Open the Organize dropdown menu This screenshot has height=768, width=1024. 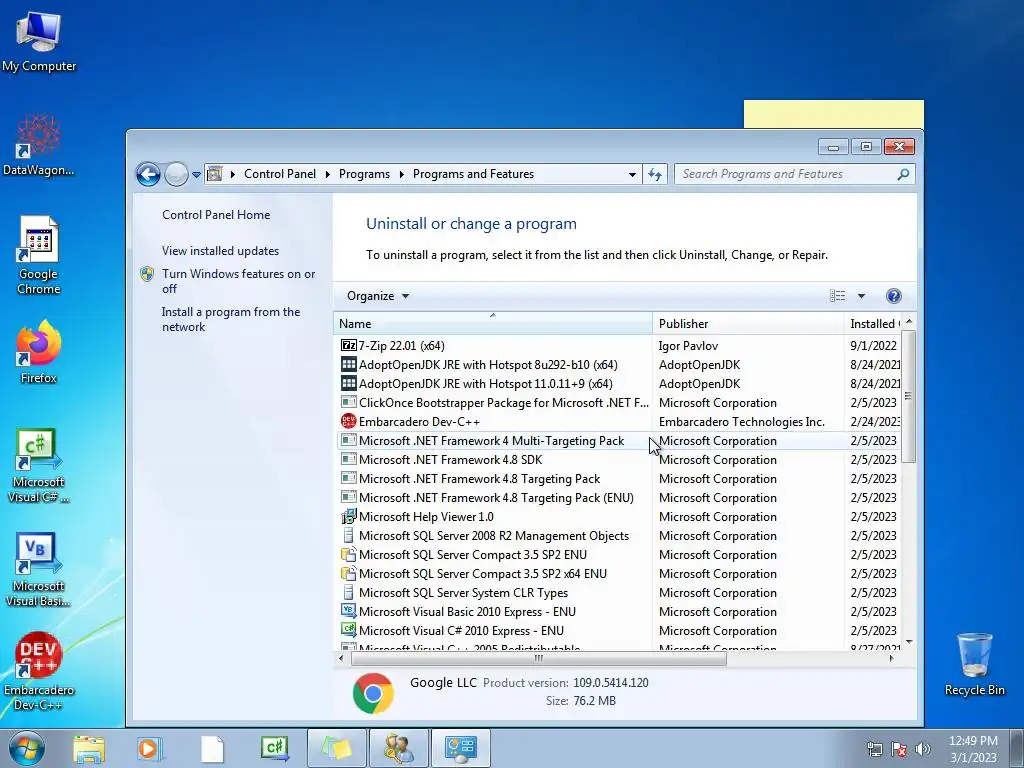tap(377, 296)
